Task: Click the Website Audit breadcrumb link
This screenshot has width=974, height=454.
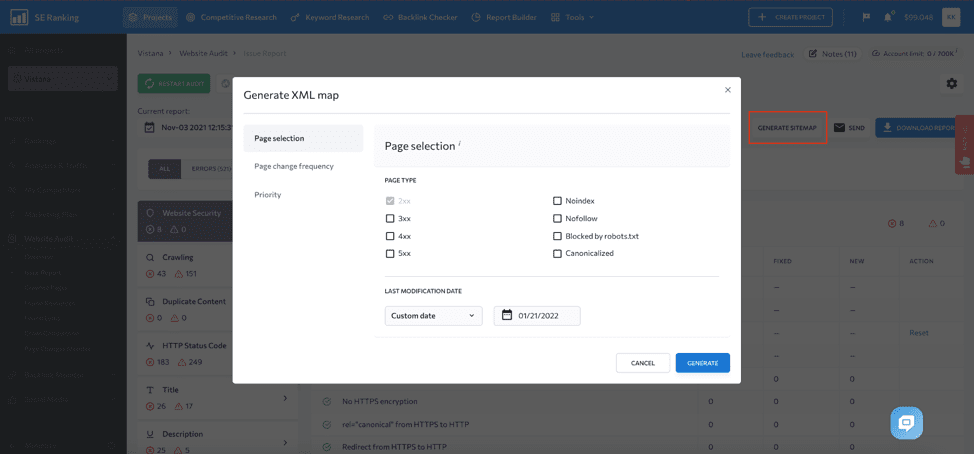Action: [204, 53]
